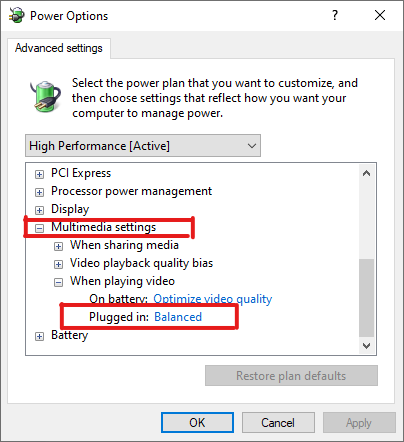Open the High Performance power plan dropdown

143,146
